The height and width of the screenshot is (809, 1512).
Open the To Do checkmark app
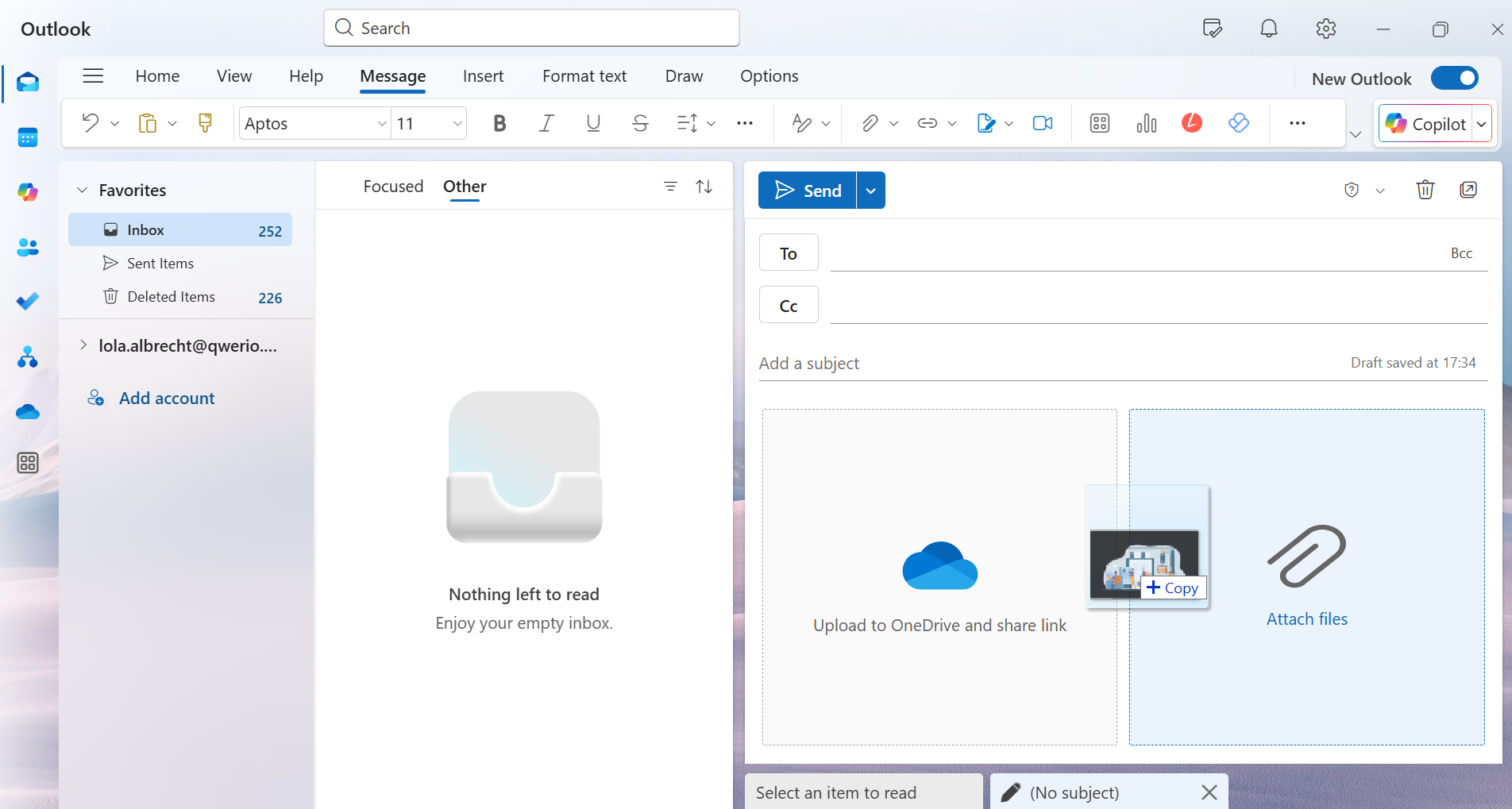pos(28,302)
